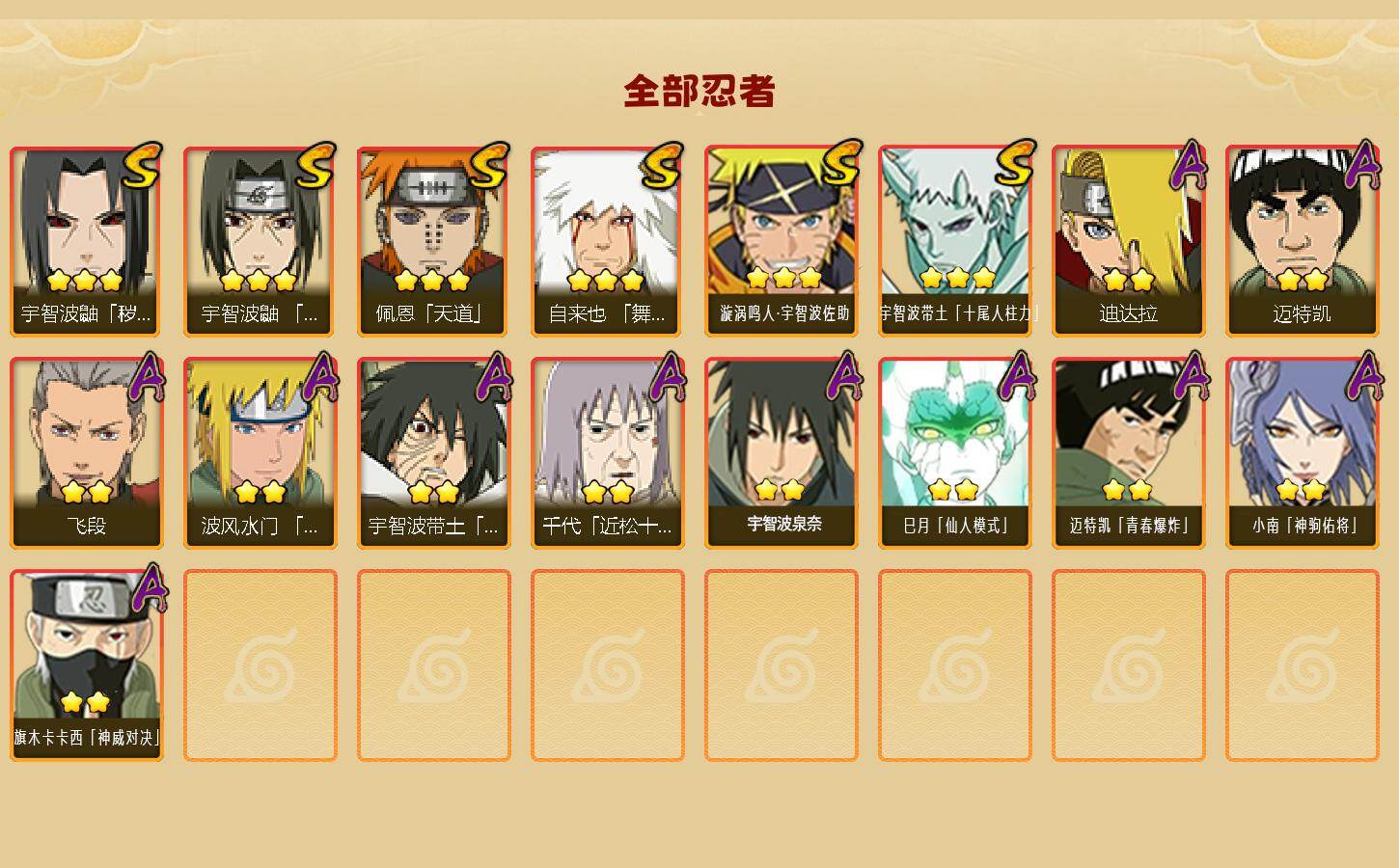Viewport: 1399px width, 868px height.
Task: Pick the 宇智波泉奈 ninja card
Action: 781,453
